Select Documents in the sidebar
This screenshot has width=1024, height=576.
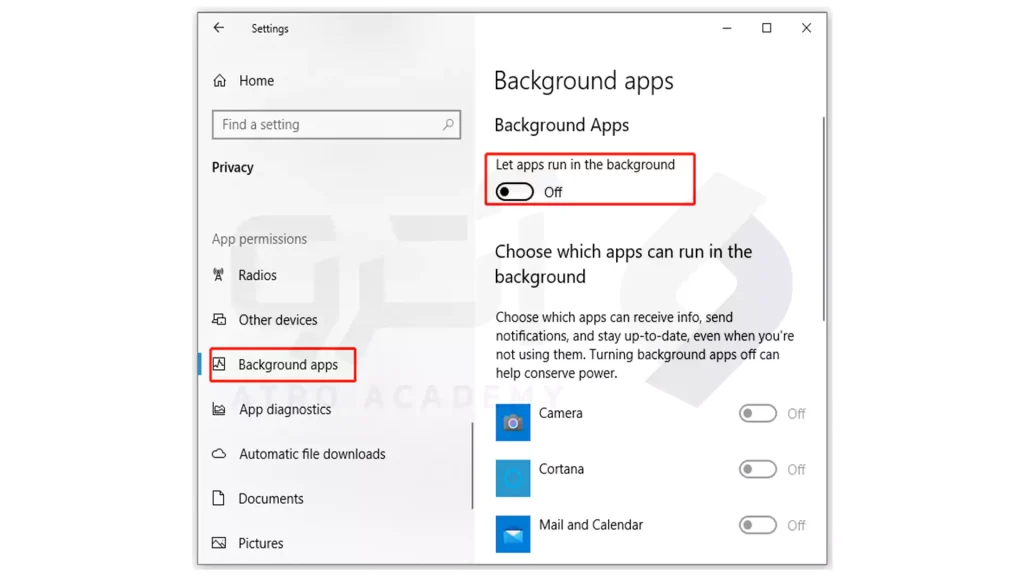coord(271,499)
